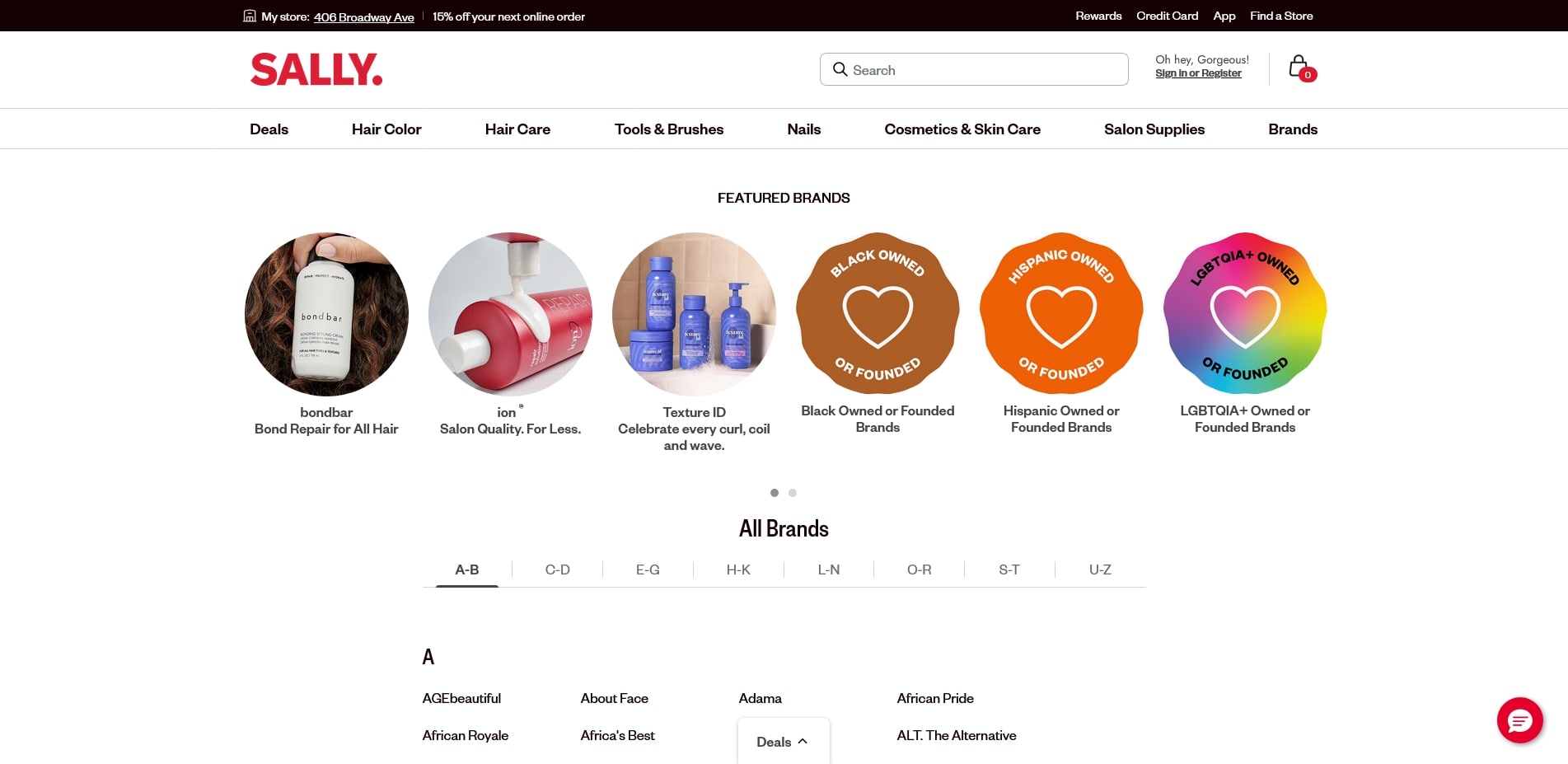Click the store icon beside My store
The width and height of the screenshot is (1568, 764).
click(x=250, y=16)
